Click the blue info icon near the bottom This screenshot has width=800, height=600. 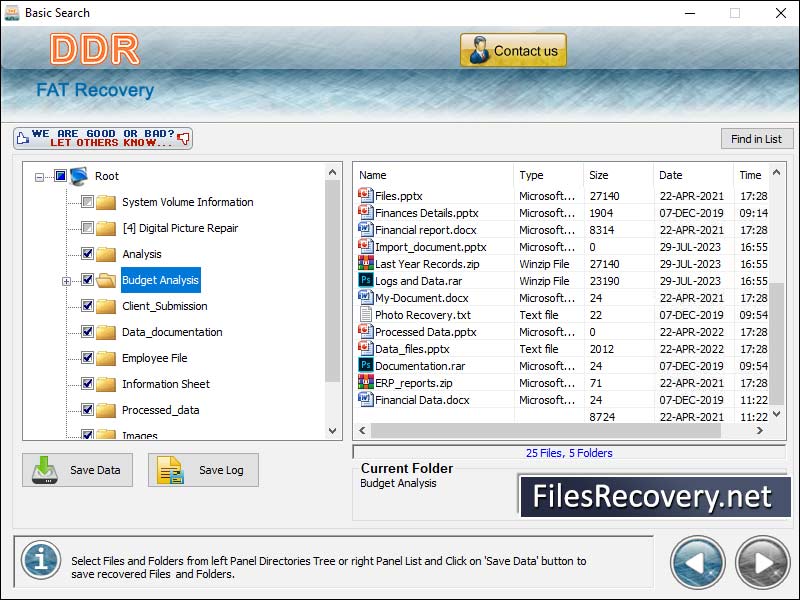pyautogui.click(x=41, y=561)
